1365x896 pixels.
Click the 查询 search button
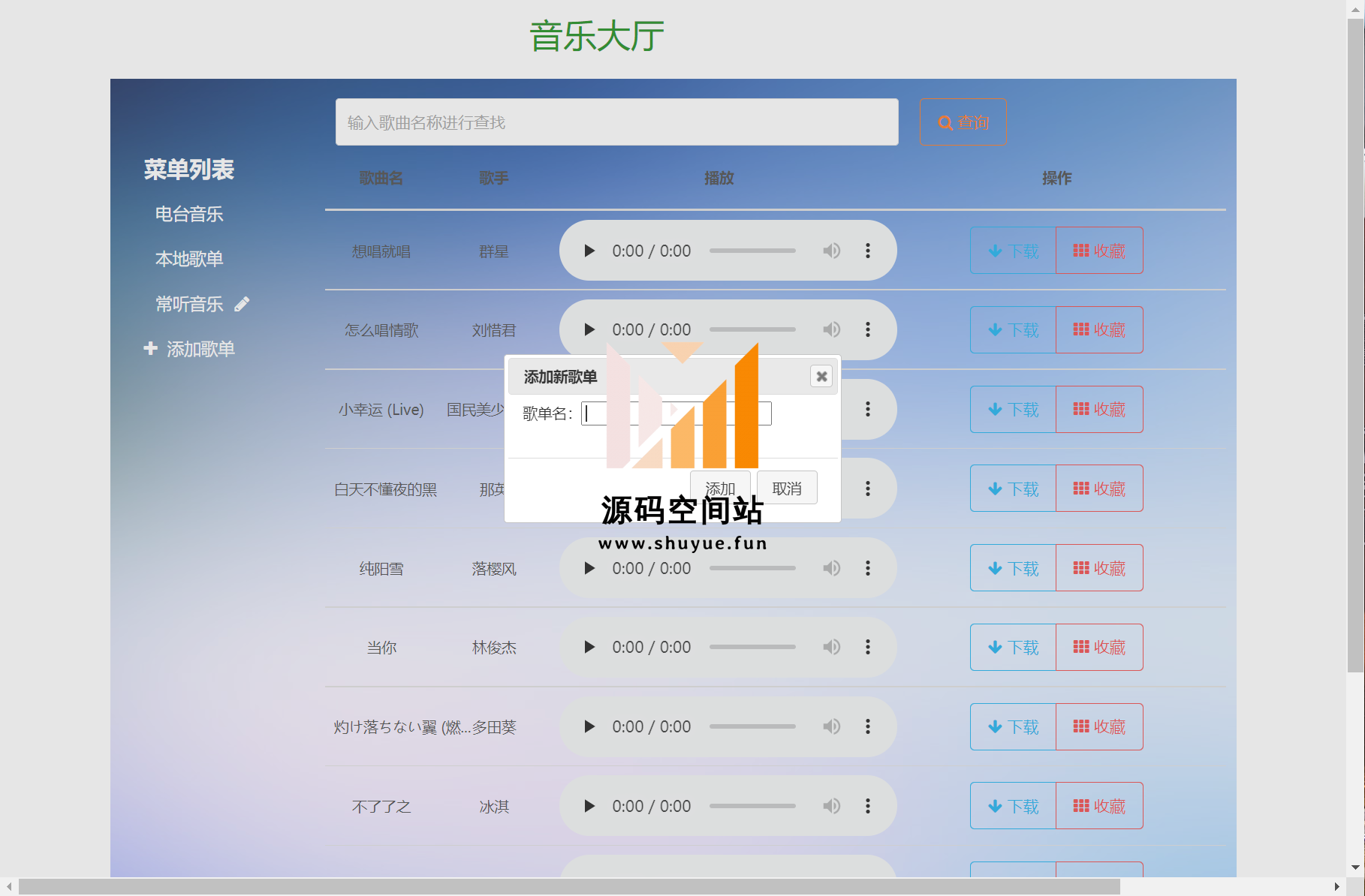tap(963, 122)
